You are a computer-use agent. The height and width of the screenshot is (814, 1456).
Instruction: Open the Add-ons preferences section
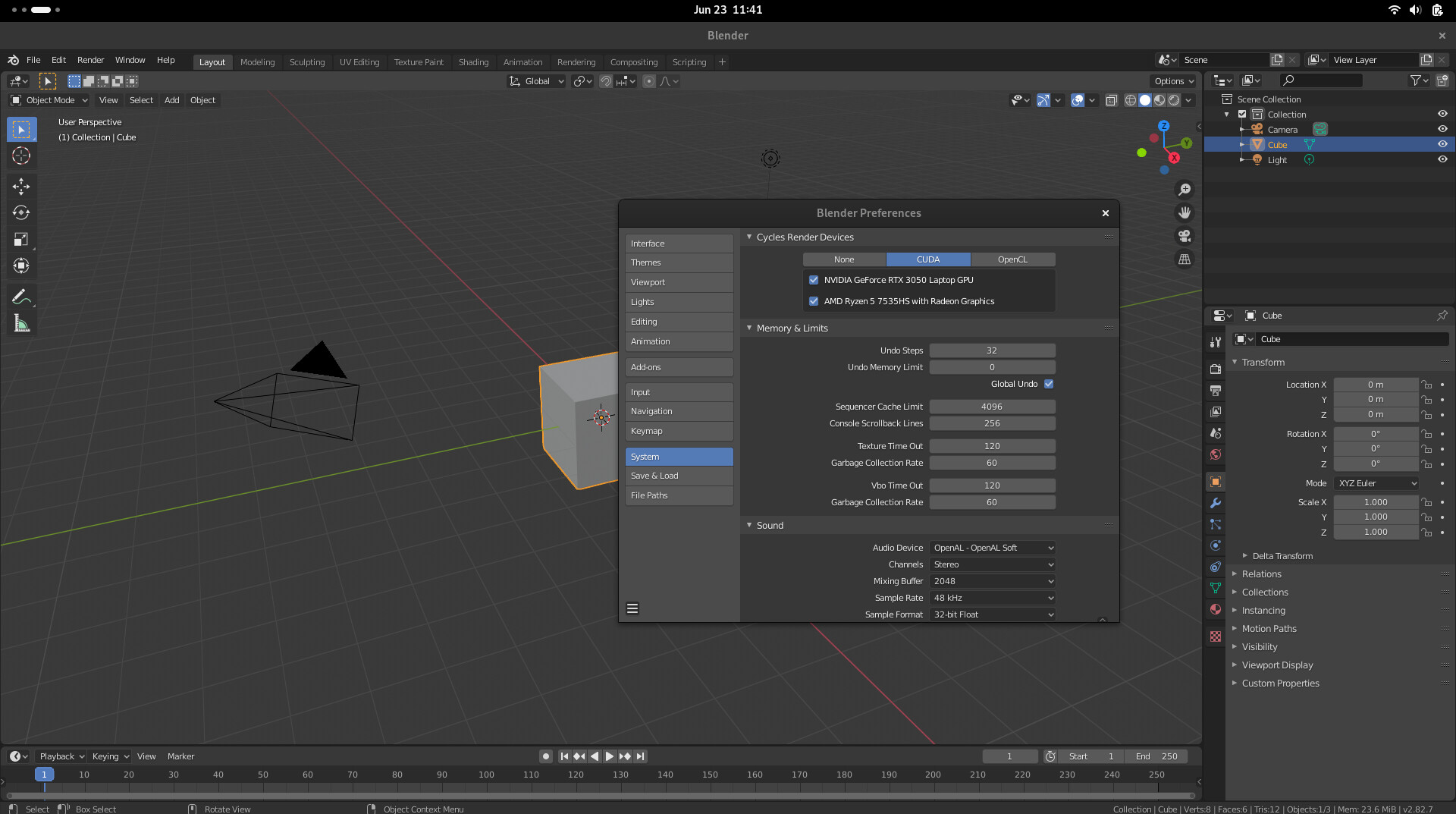click(679, 367)
